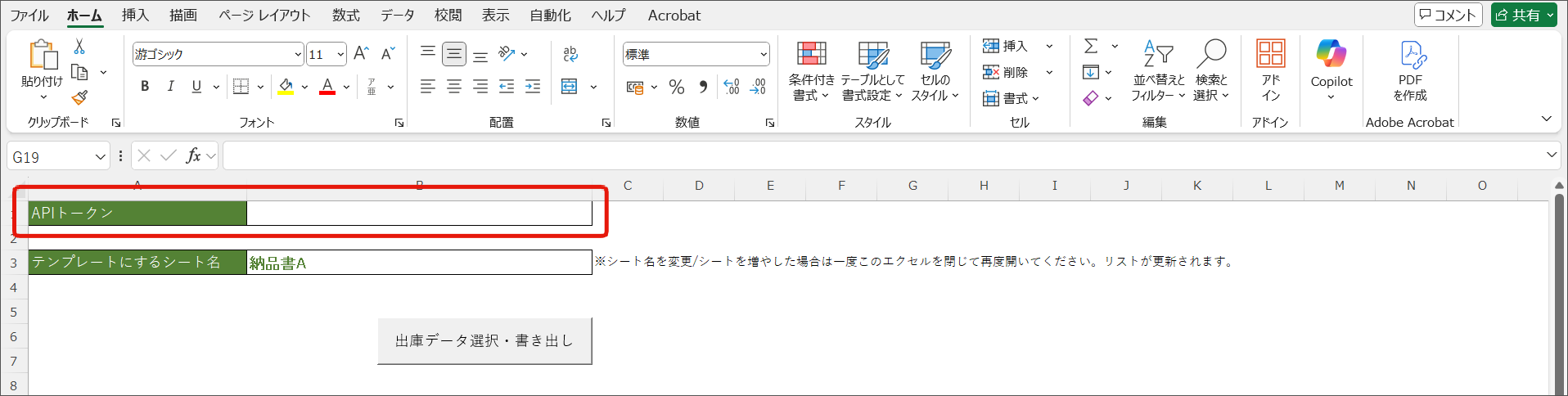Expand the formula bar

pyautogui.click(x=1552, y=155)
